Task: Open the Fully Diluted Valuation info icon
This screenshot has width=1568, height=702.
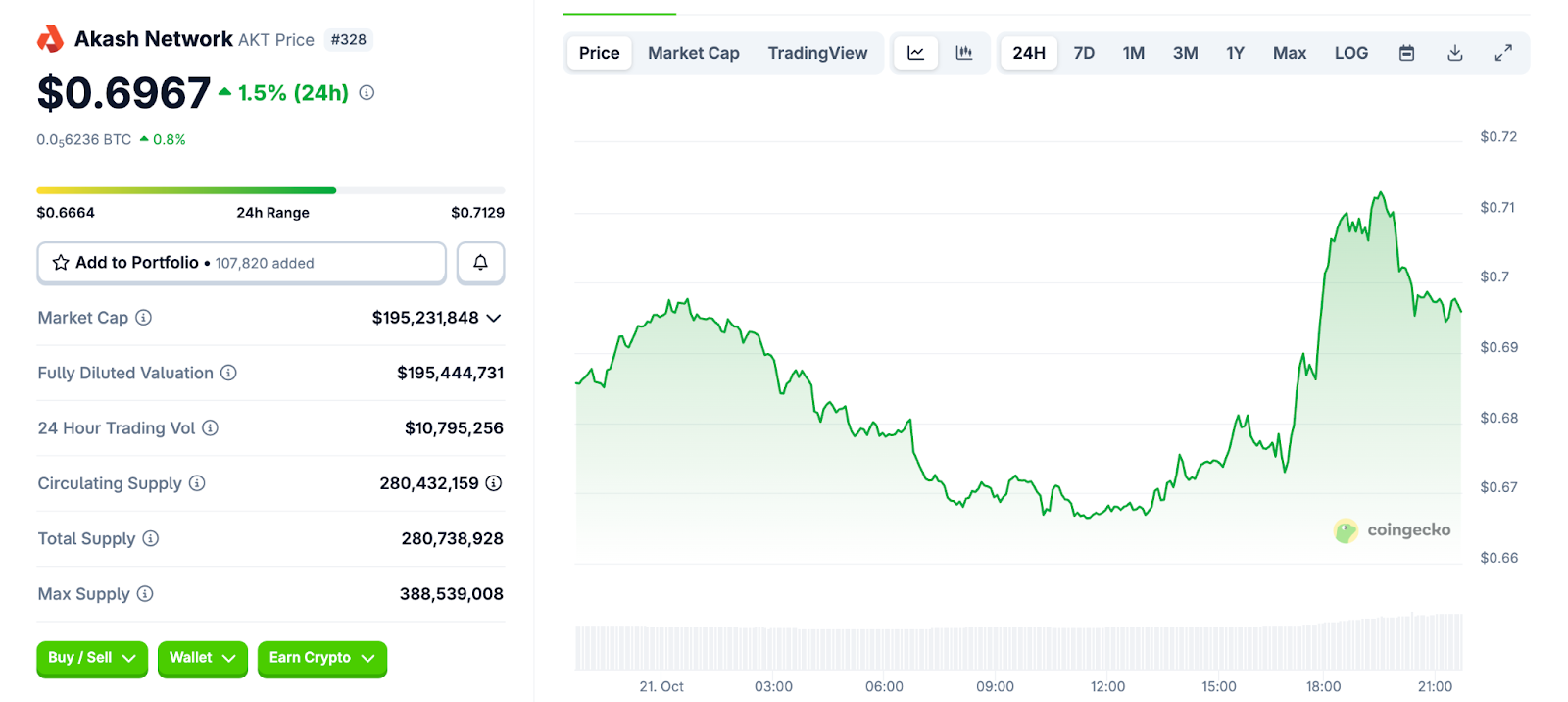Action: pos(228,373)
